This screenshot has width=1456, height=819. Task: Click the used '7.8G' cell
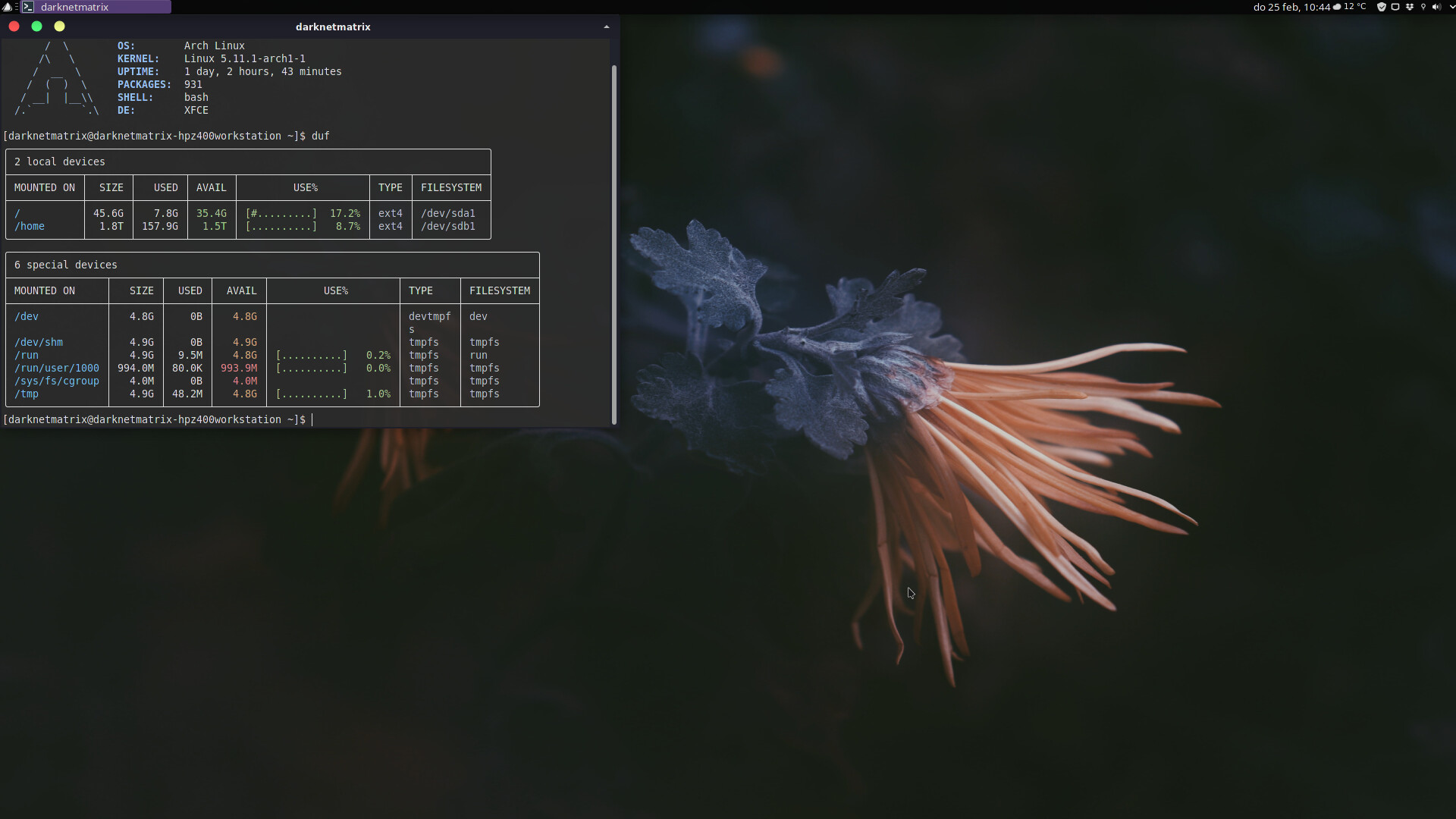[165, 213]
